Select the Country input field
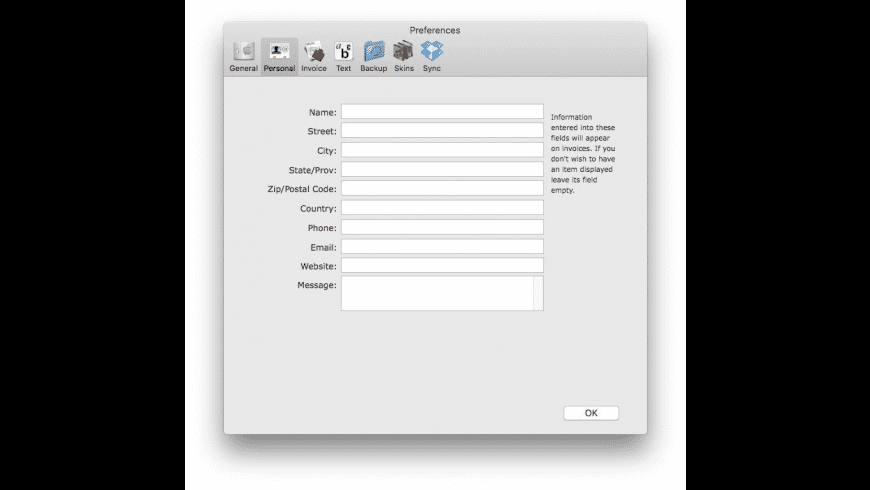Viewport: 870px width, 490px height. [x=442, y=208]
